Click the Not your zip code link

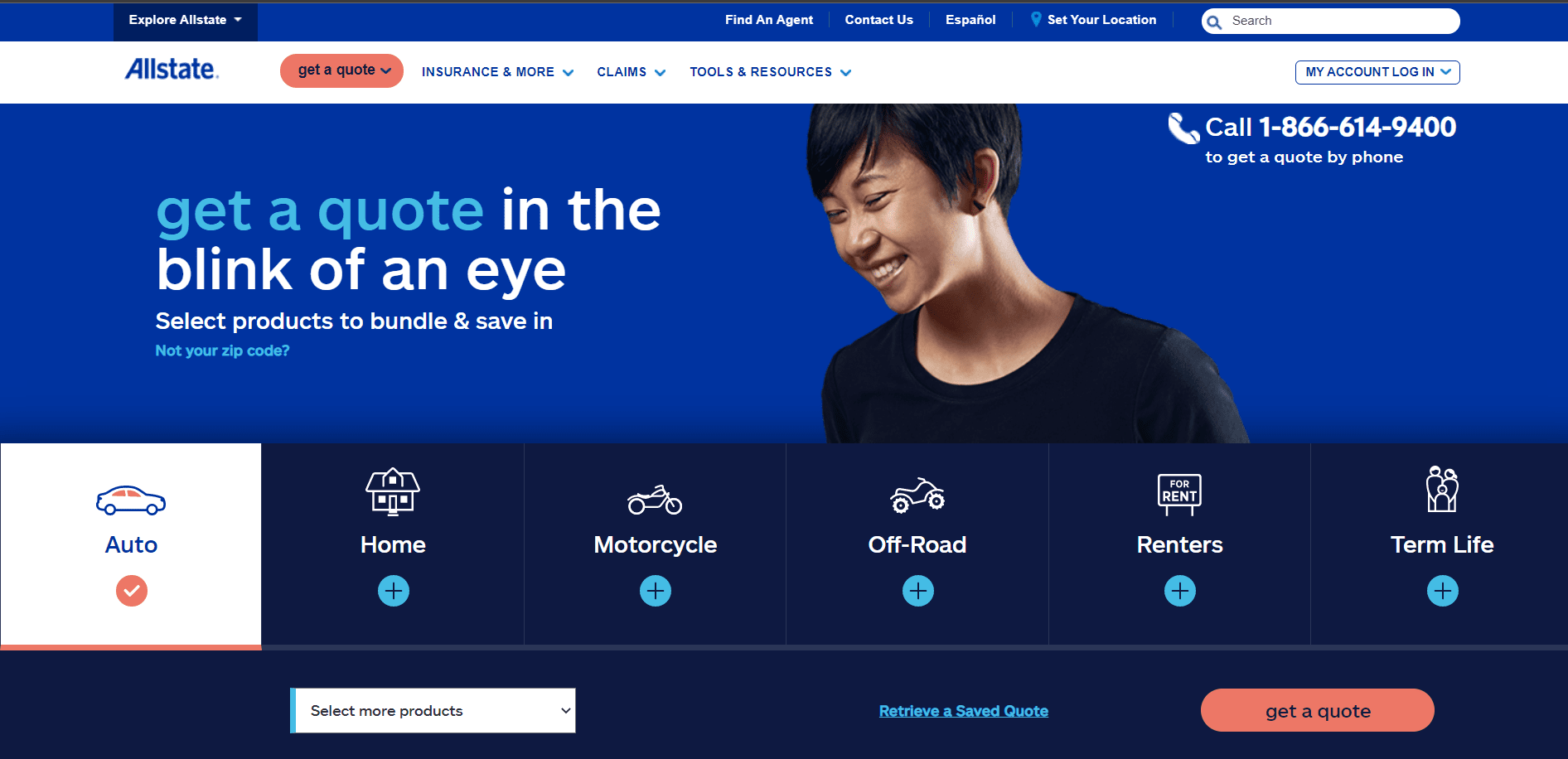pyautogui.click(x=222, y=350)
